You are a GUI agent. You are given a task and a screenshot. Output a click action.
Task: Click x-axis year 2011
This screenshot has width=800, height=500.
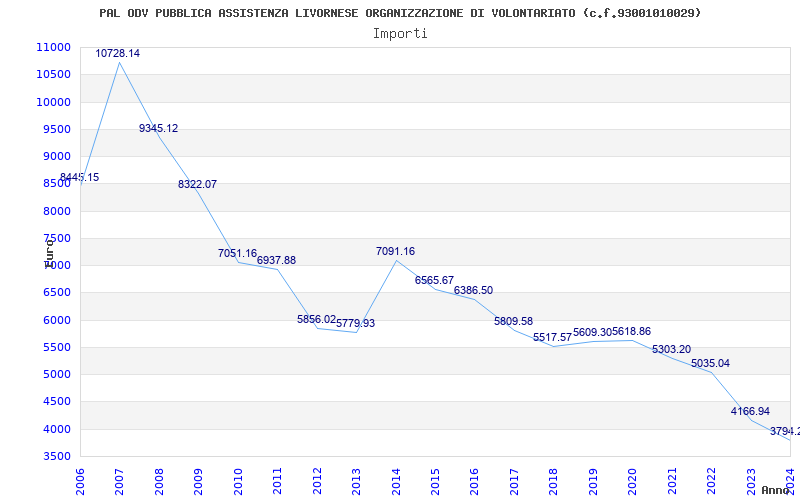pyautogui.click(x=277, y=482)
